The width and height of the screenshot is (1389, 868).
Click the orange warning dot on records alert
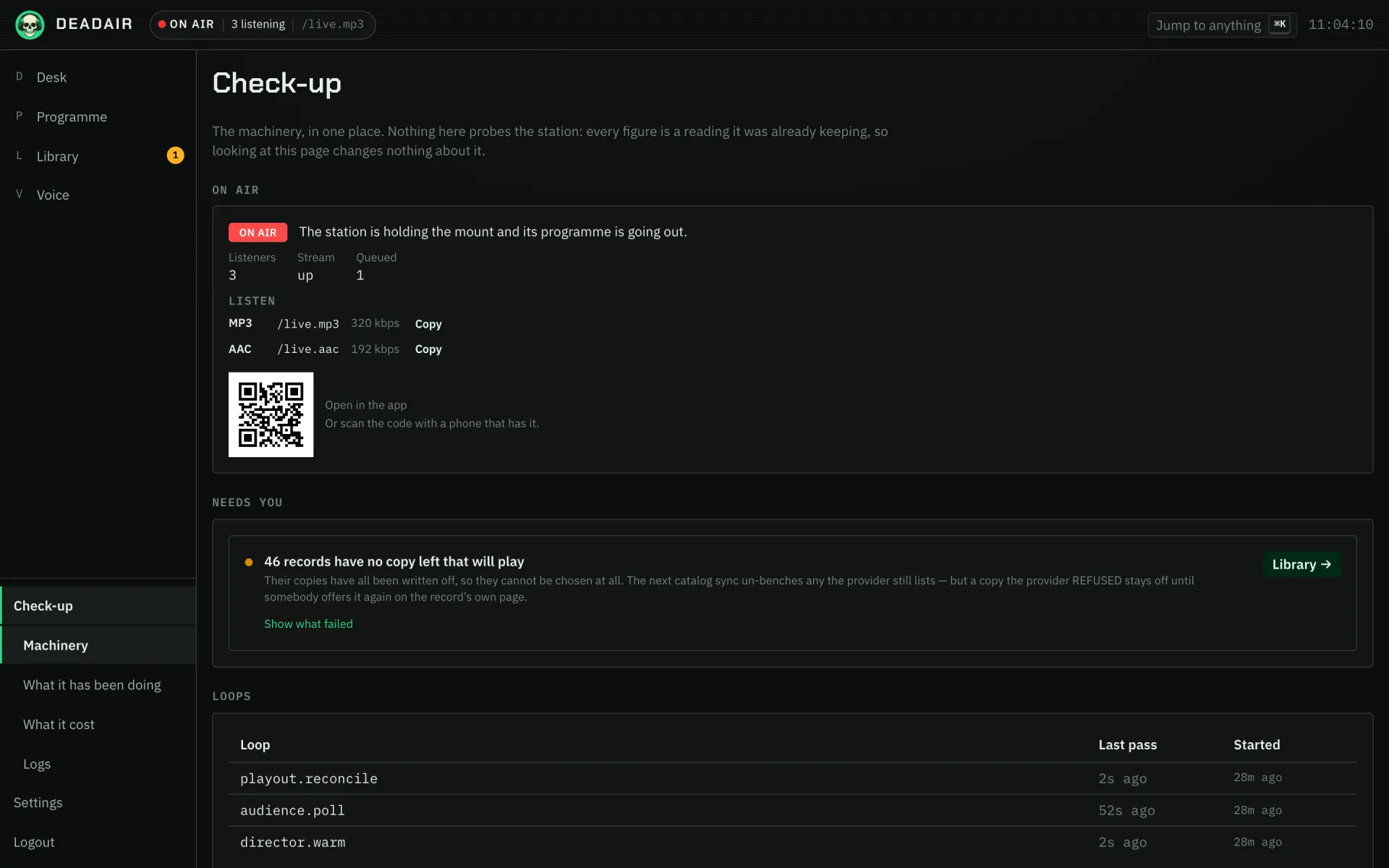(249, 562)
